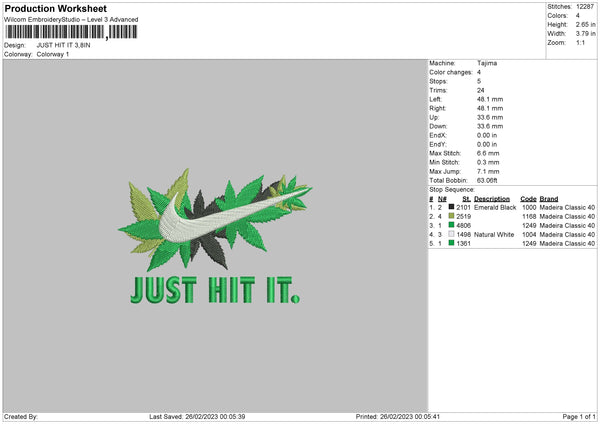Select the olive swatch beside 2519 stitches
Viewport: 600px width, 424px height.
(x=451, y=216)
